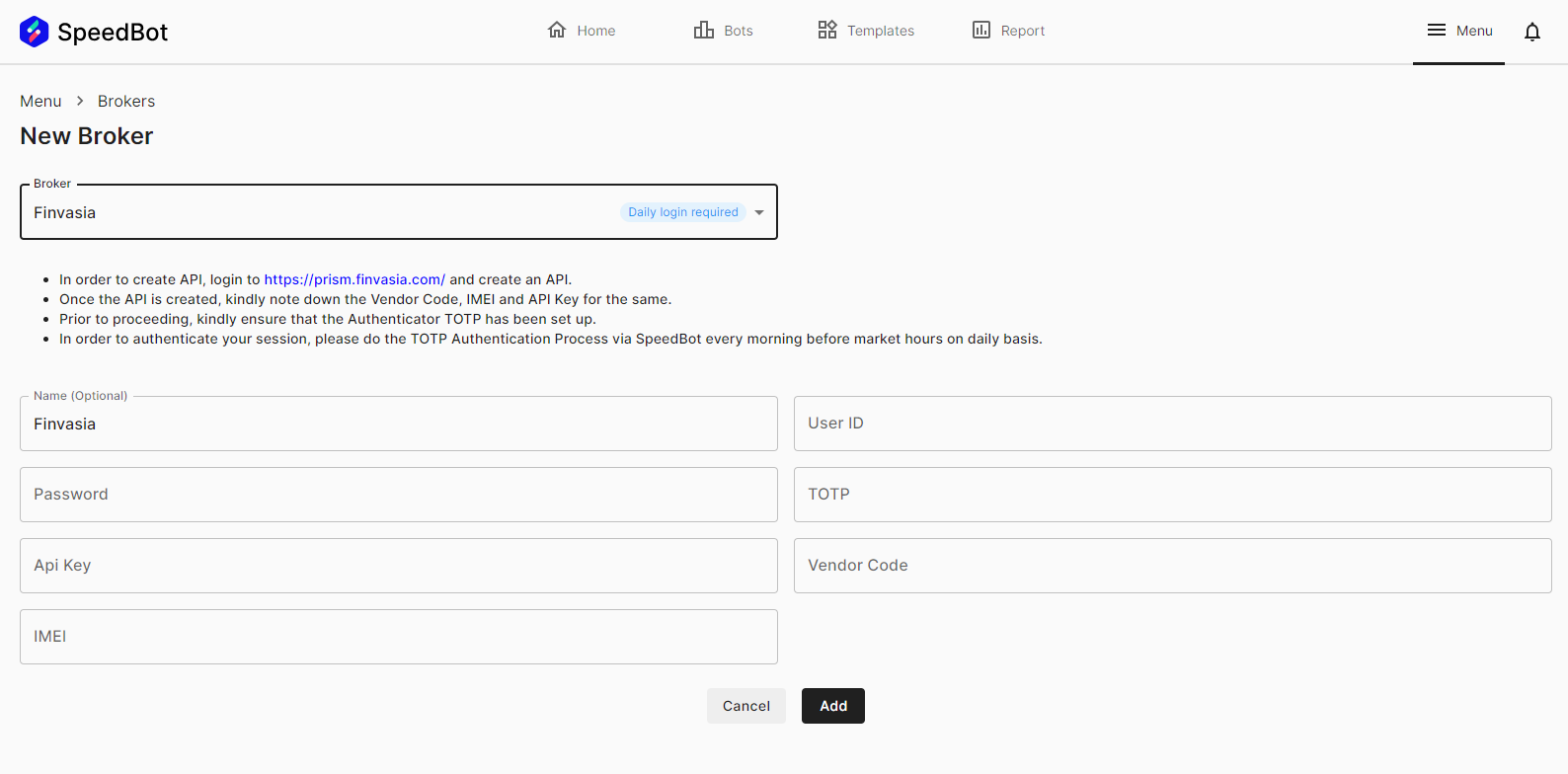Click the Report icon

point(981,30)
